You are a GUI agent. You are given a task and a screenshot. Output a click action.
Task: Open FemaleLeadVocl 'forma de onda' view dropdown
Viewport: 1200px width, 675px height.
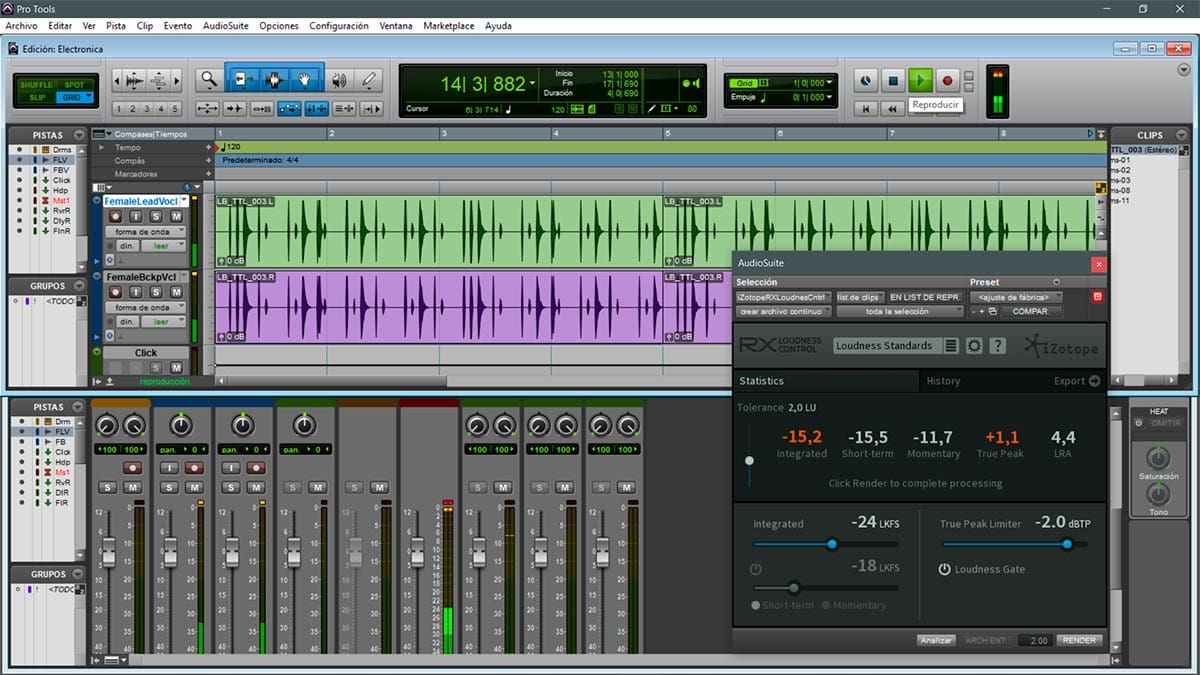147,232
